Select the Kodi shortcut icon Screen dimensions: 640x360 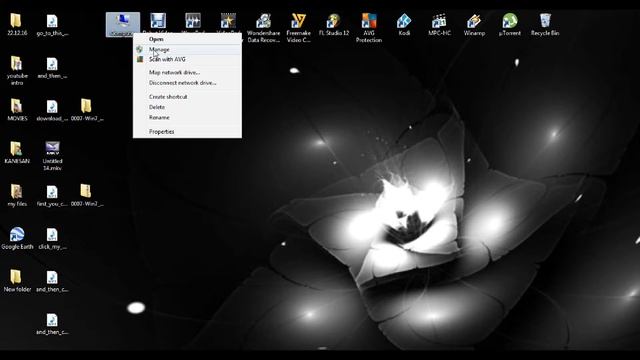(x=404, y=21)
